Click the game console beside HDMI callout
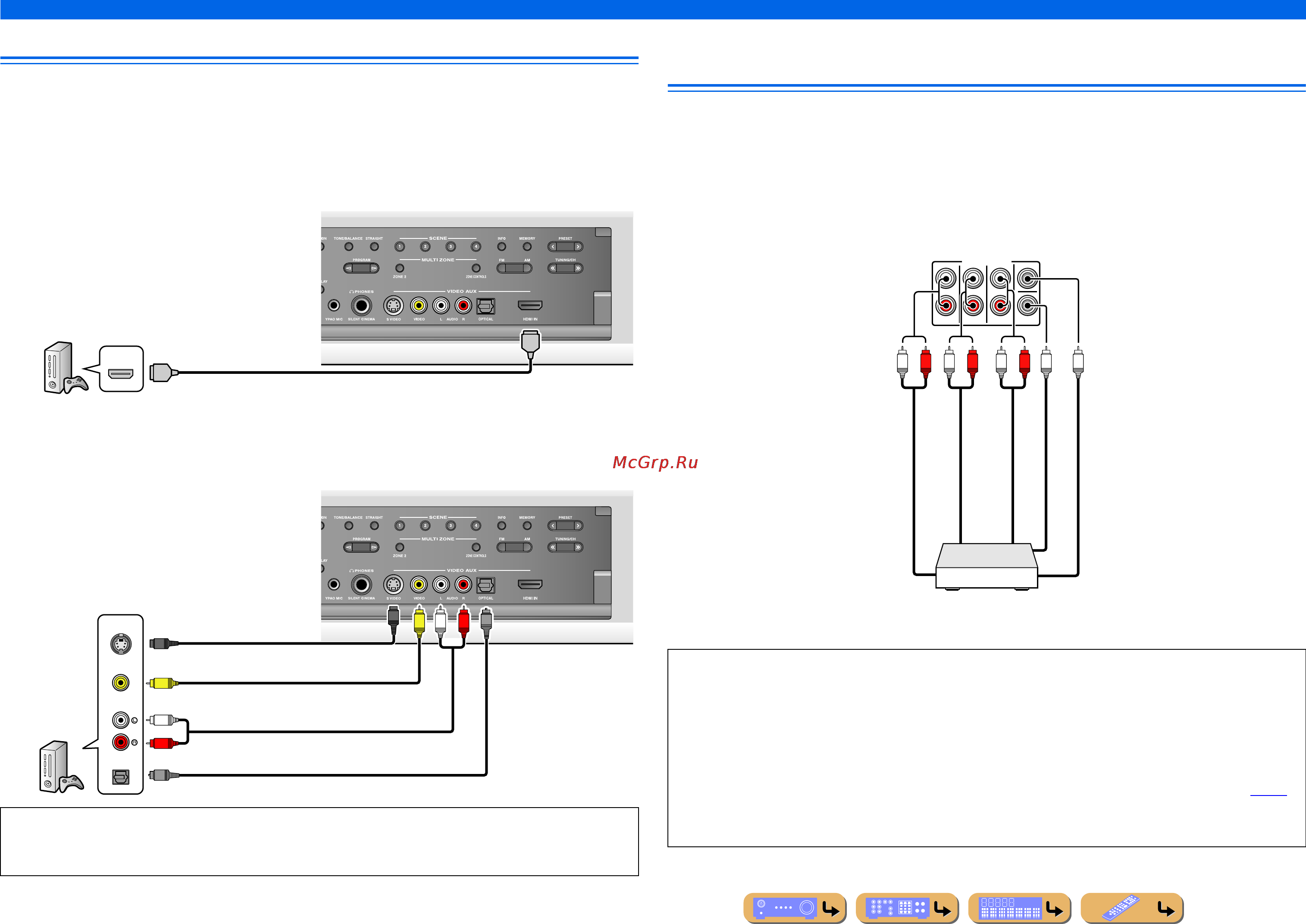The height and width of the screenshot is (924, 1306). (x=66, y=368)
